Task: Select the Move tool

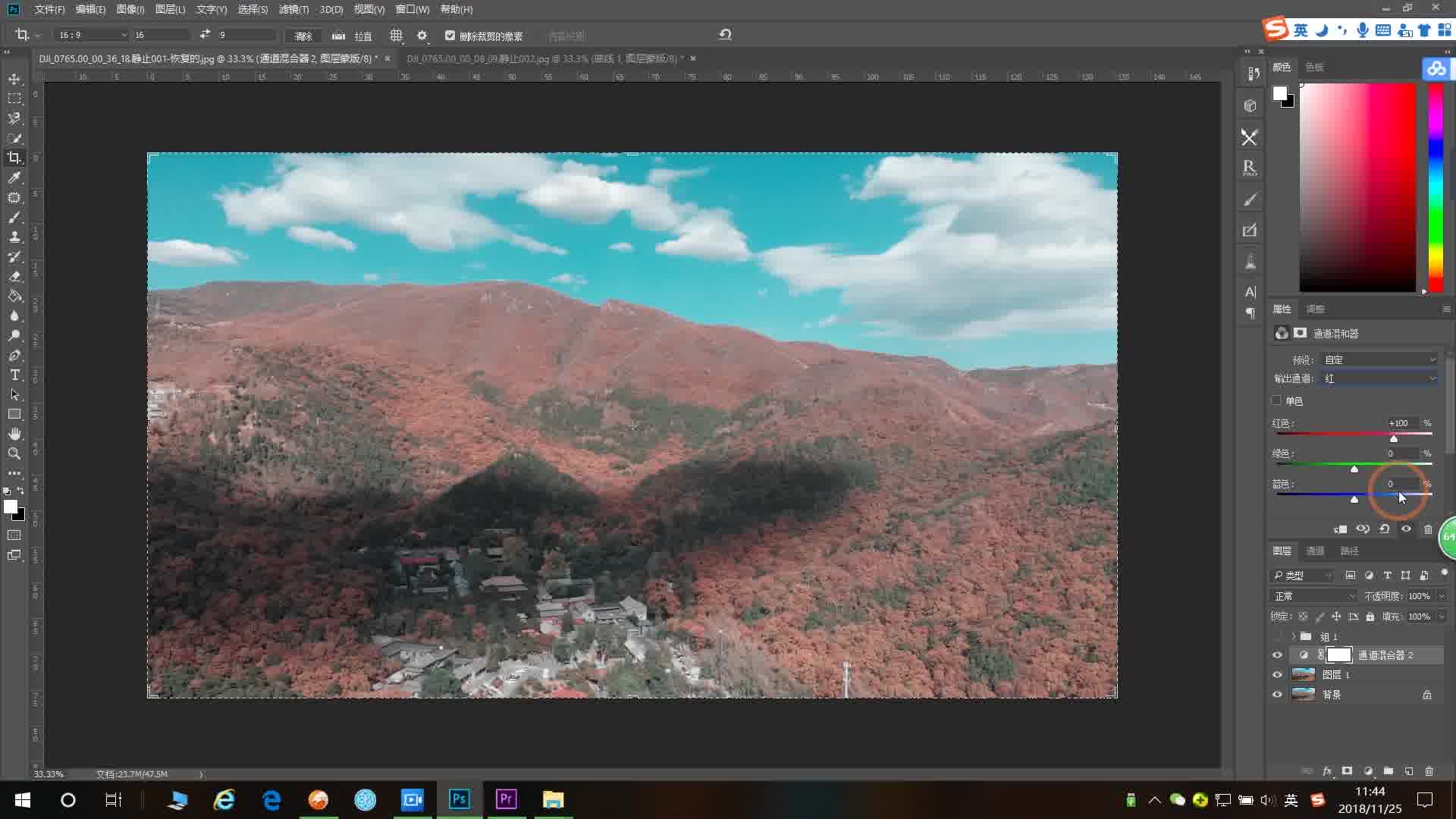Action: [14, 79]
